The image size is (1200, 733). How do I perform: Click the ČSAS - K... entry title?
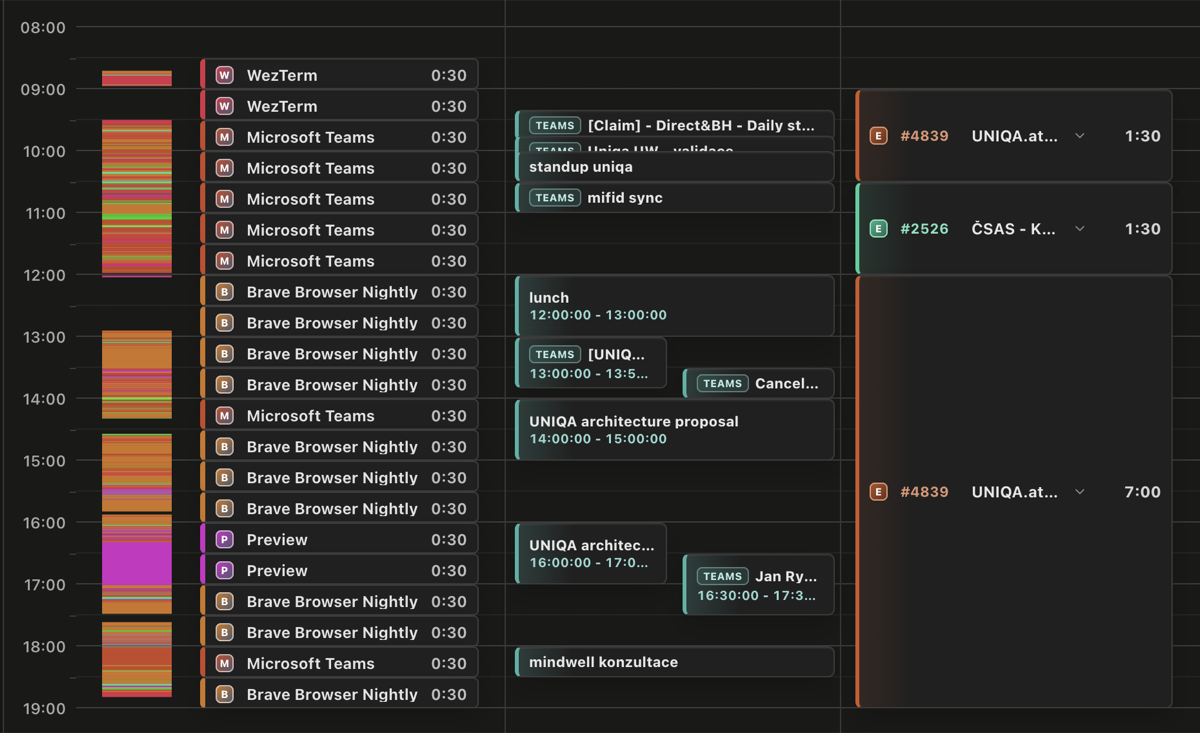[1014, 229]
